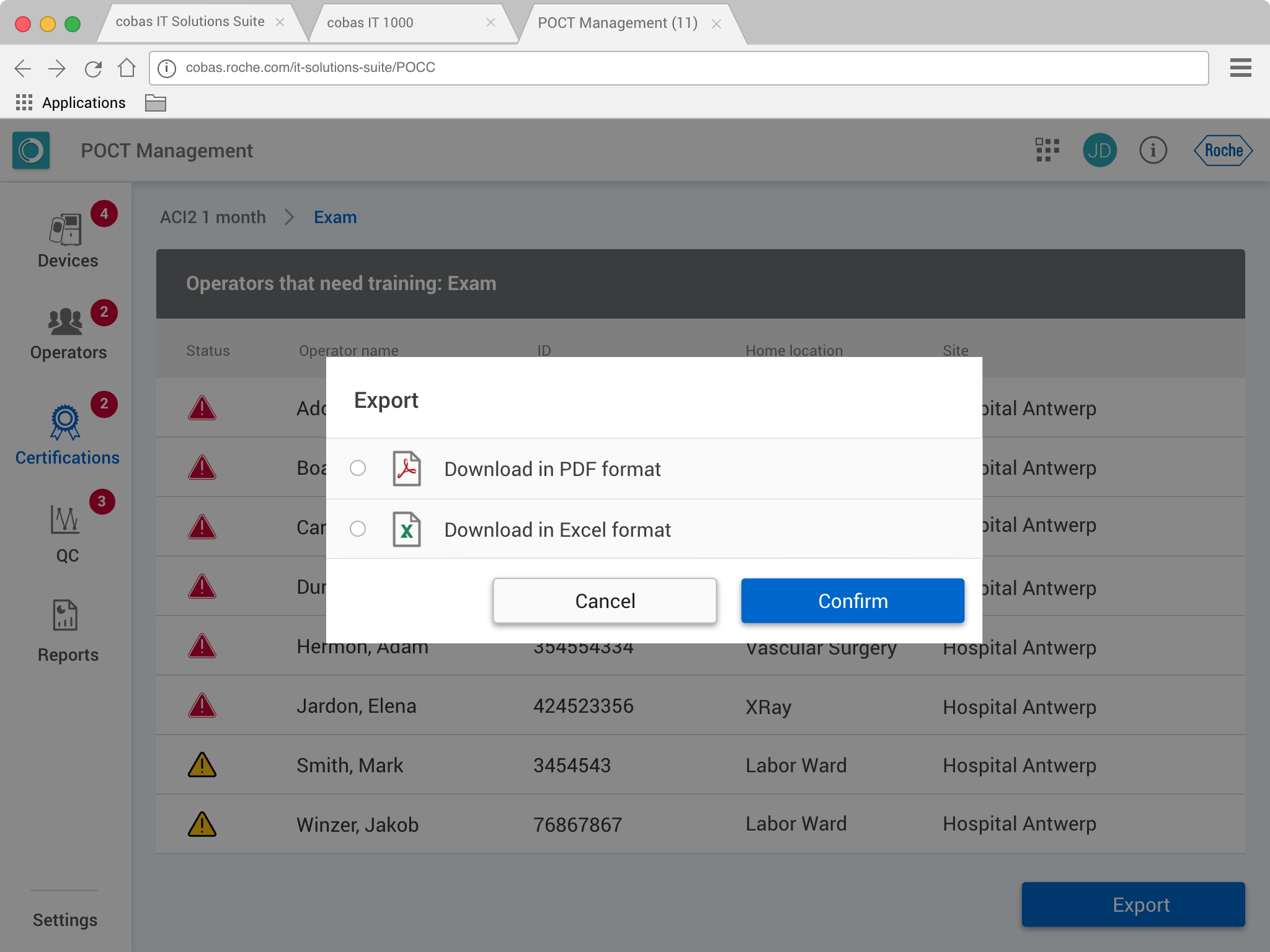Select the PDF format radio button
The height and width of the screenshot is (952, 1270).
click(x=358, y=468)
